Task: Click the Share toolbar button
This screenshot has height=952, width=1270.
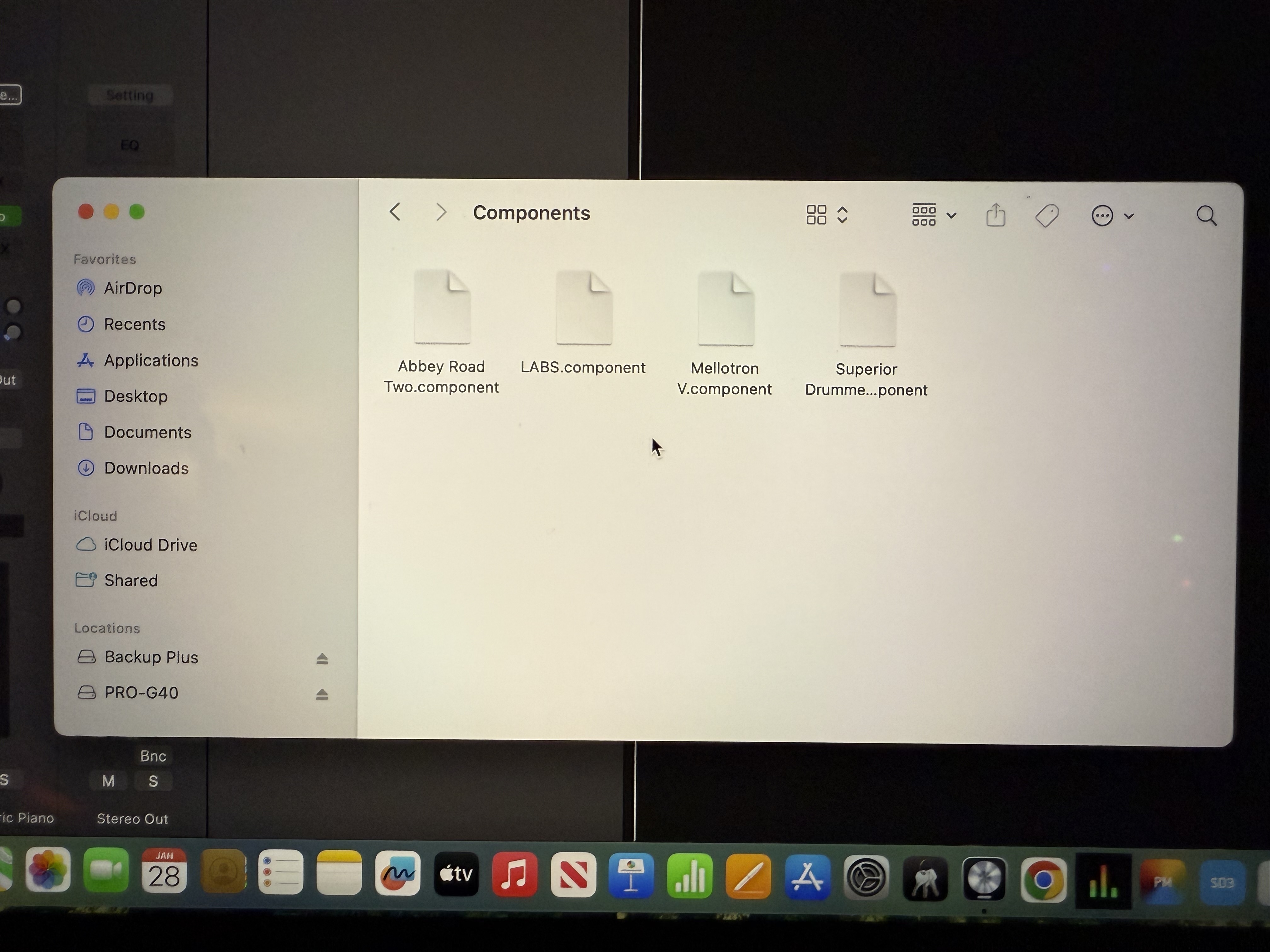Action: (x=996, y=215)
